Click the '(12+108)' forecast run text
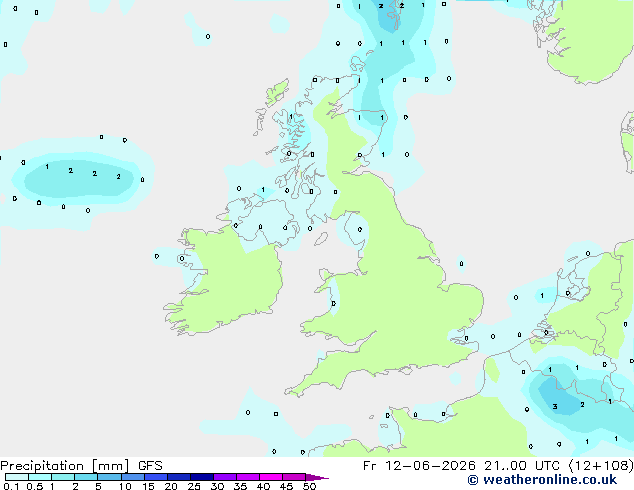634x490 pixels. pyautogui.click(x=601, y=466)
